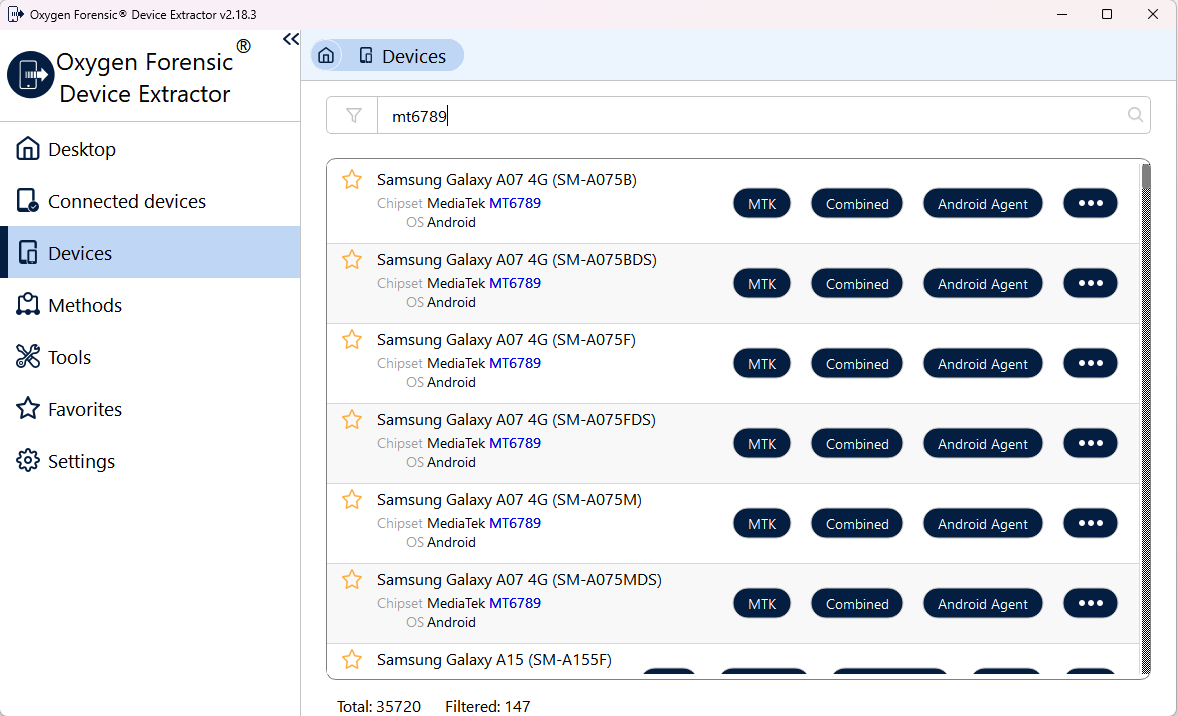Click the Total: 35720 status text
1178x716 pixels.
click(x=379, y=706)
